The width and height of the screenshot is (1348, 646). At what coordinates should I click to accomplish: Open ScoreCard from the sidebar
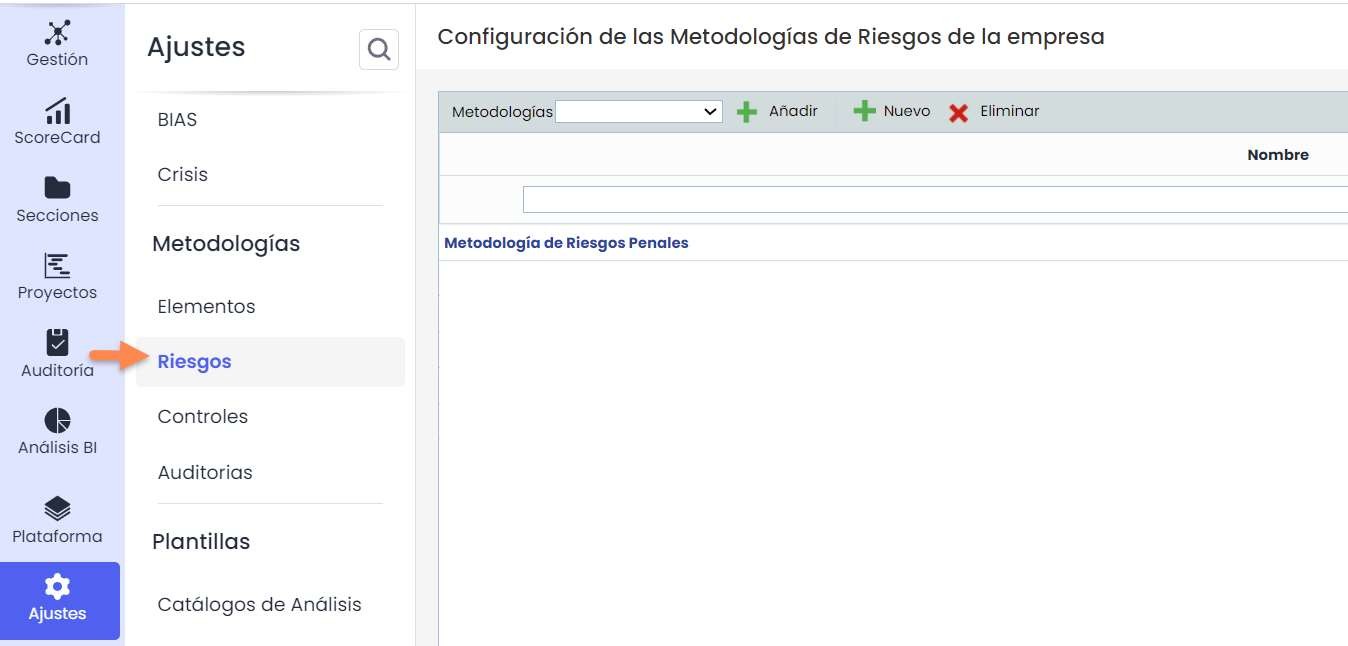[x=57, y=111]
